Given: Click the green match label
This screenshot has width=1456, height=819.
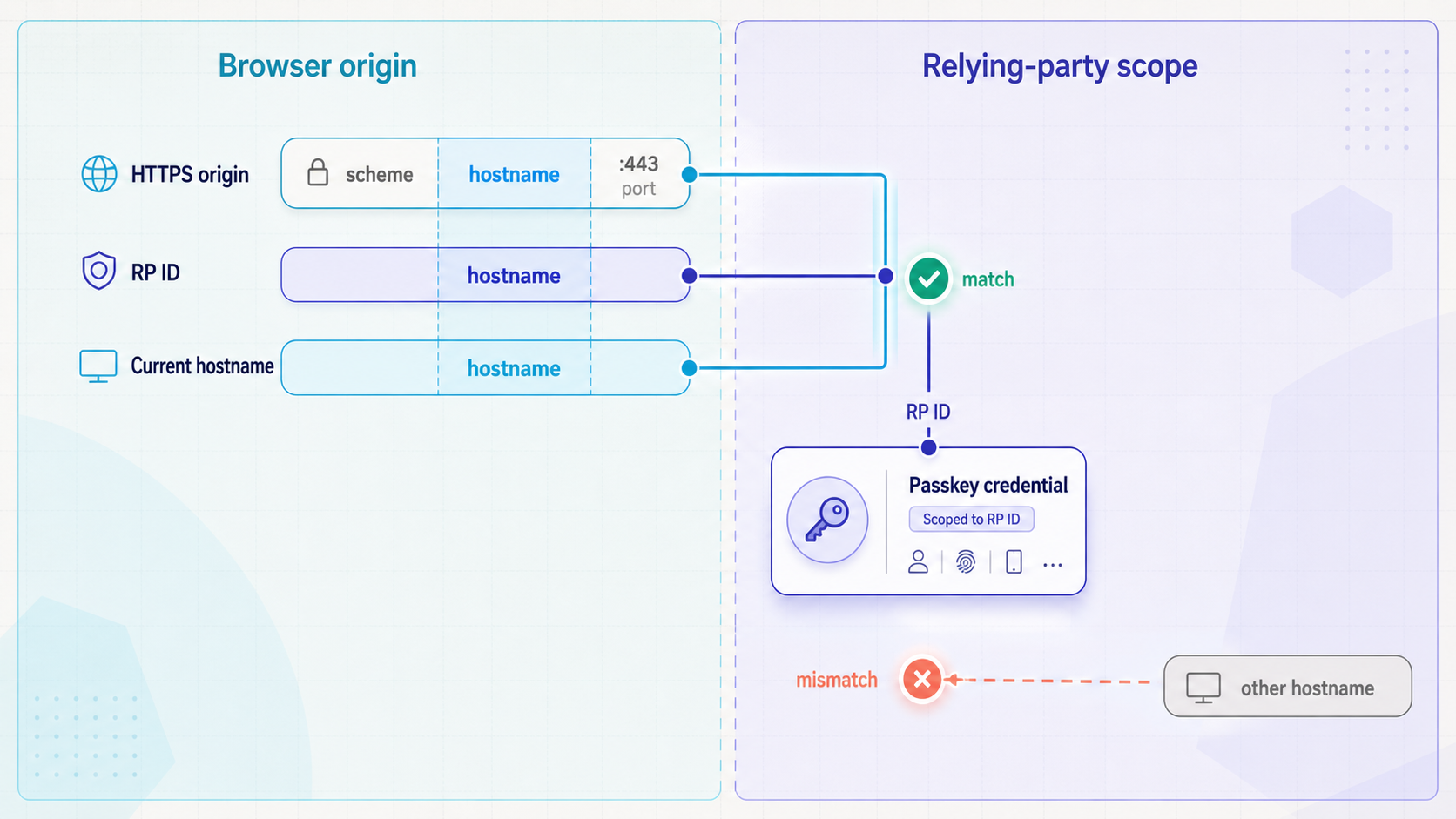Looking at the screenshot, I should (988, 279).
